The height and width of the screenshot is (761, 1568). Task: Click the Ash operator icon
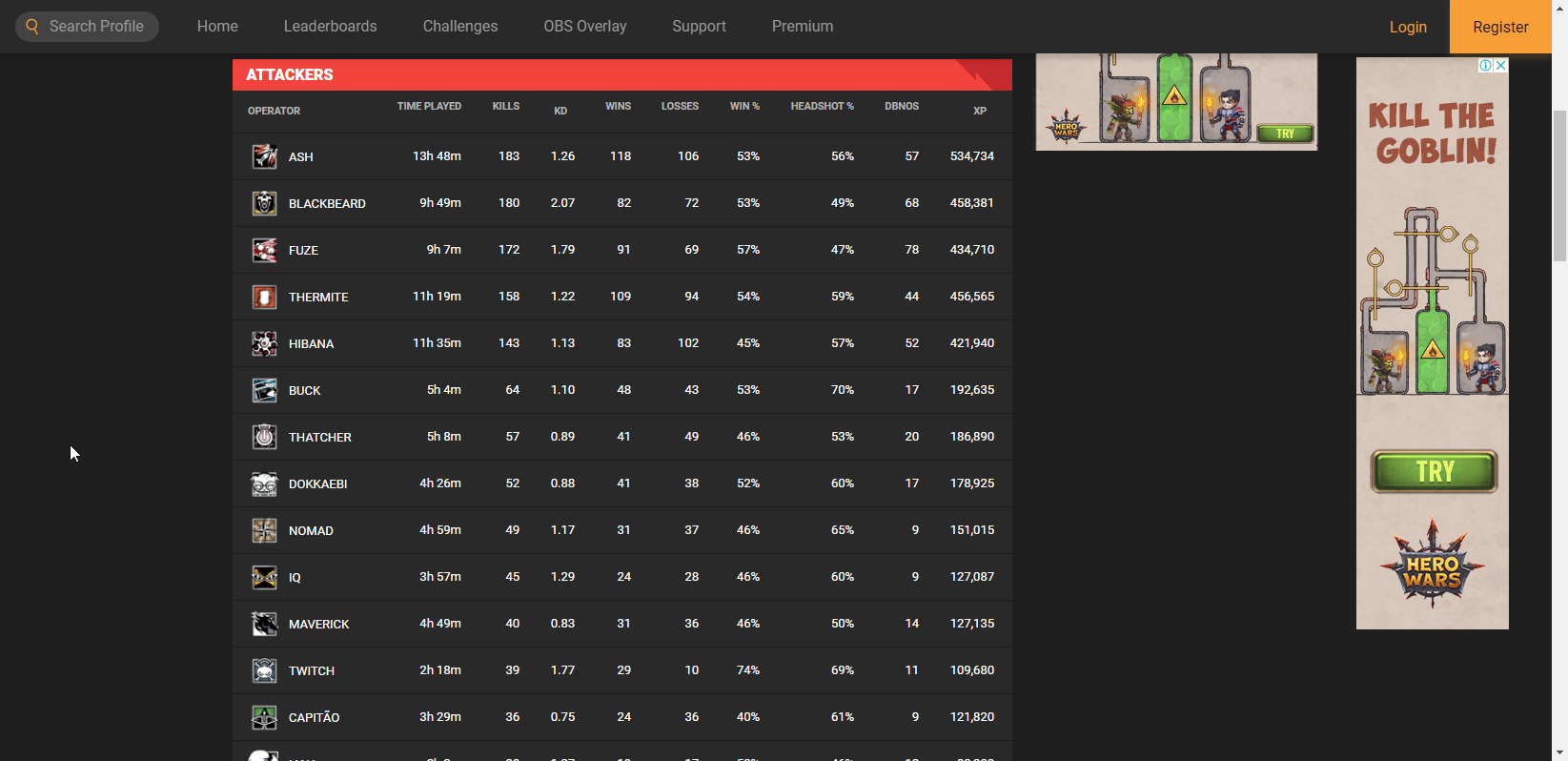click(264, 156)
